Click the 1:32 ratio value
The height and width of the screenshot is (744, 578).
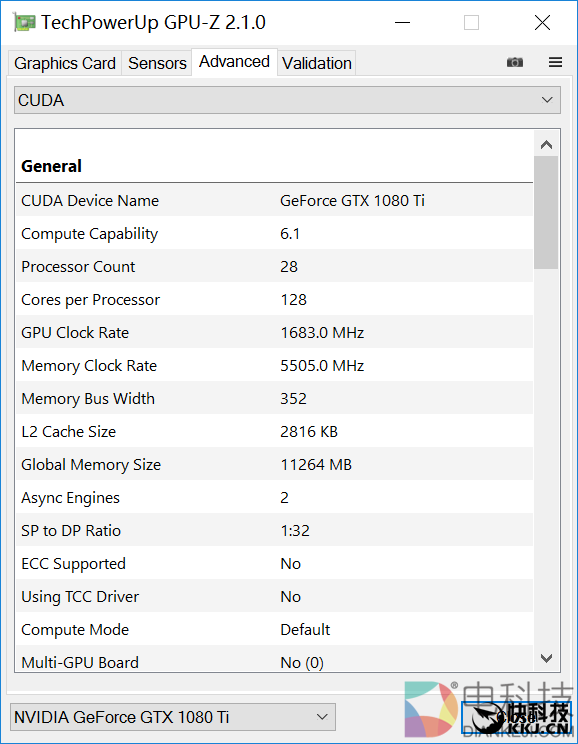pos(295,530)
